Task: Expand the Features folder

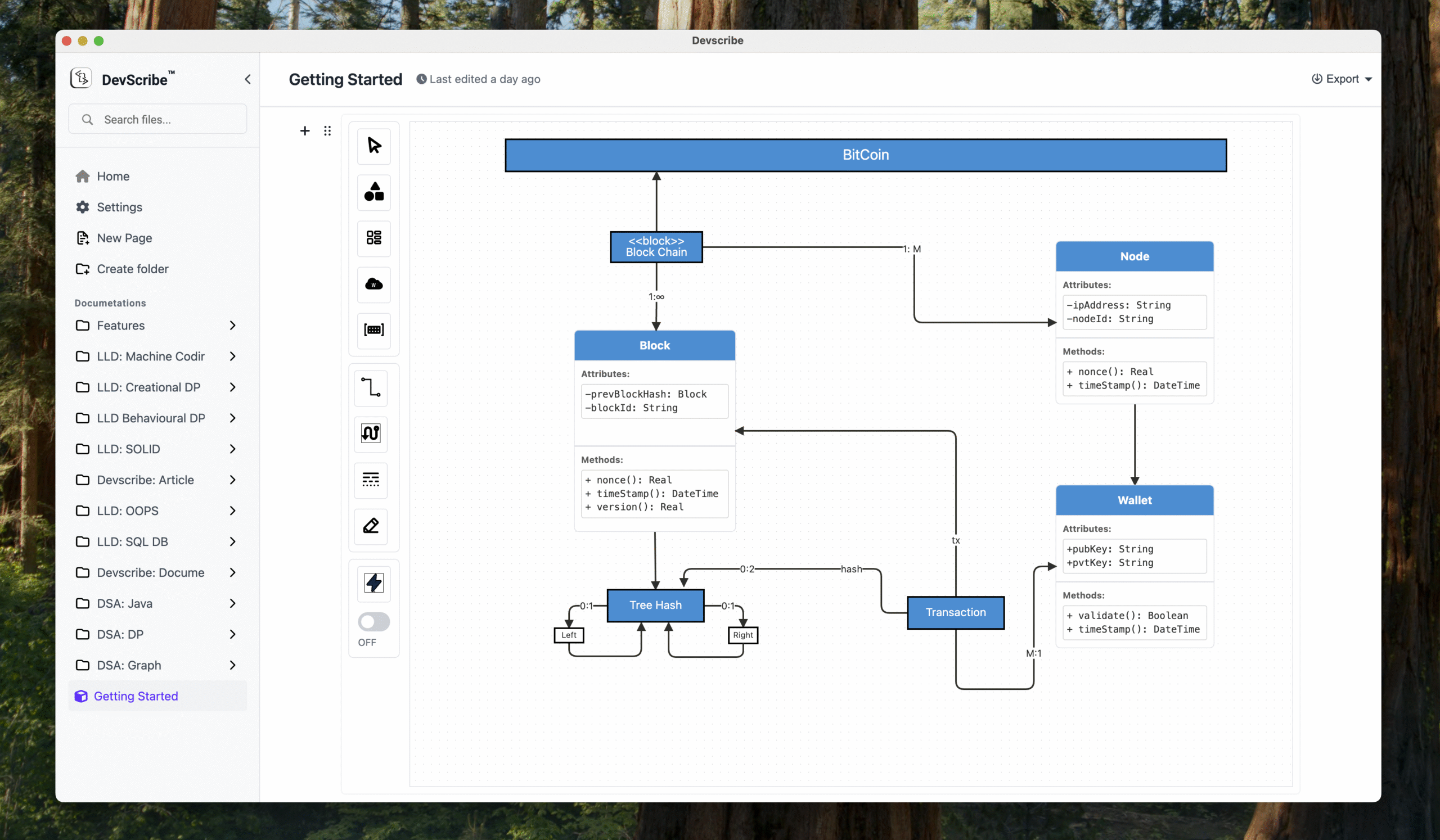Action: point(232,326)
